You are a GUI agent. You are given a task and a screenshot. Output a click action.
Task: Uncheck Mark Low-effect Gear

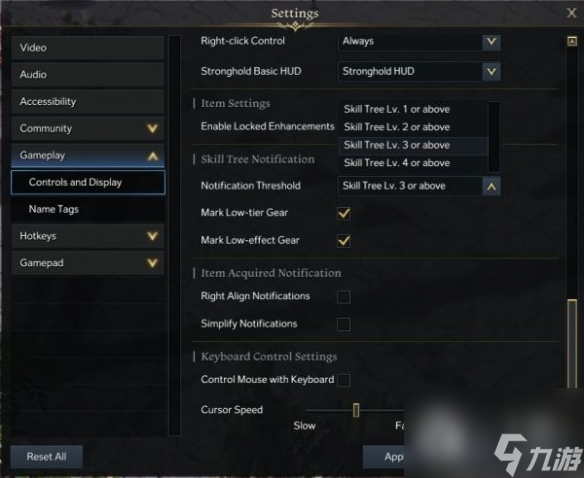(x=343, y=241)
